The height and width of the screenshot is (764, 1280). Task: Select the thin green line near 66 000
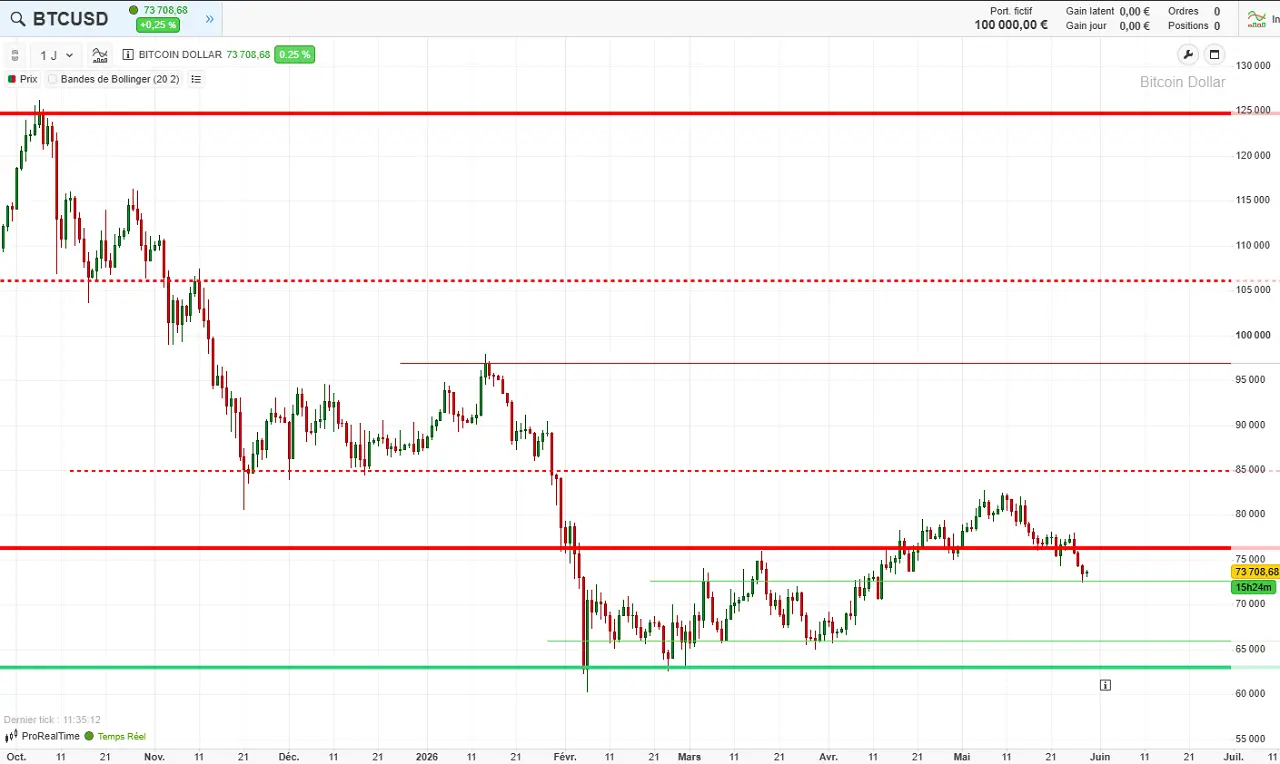click(x=889, y=641)
